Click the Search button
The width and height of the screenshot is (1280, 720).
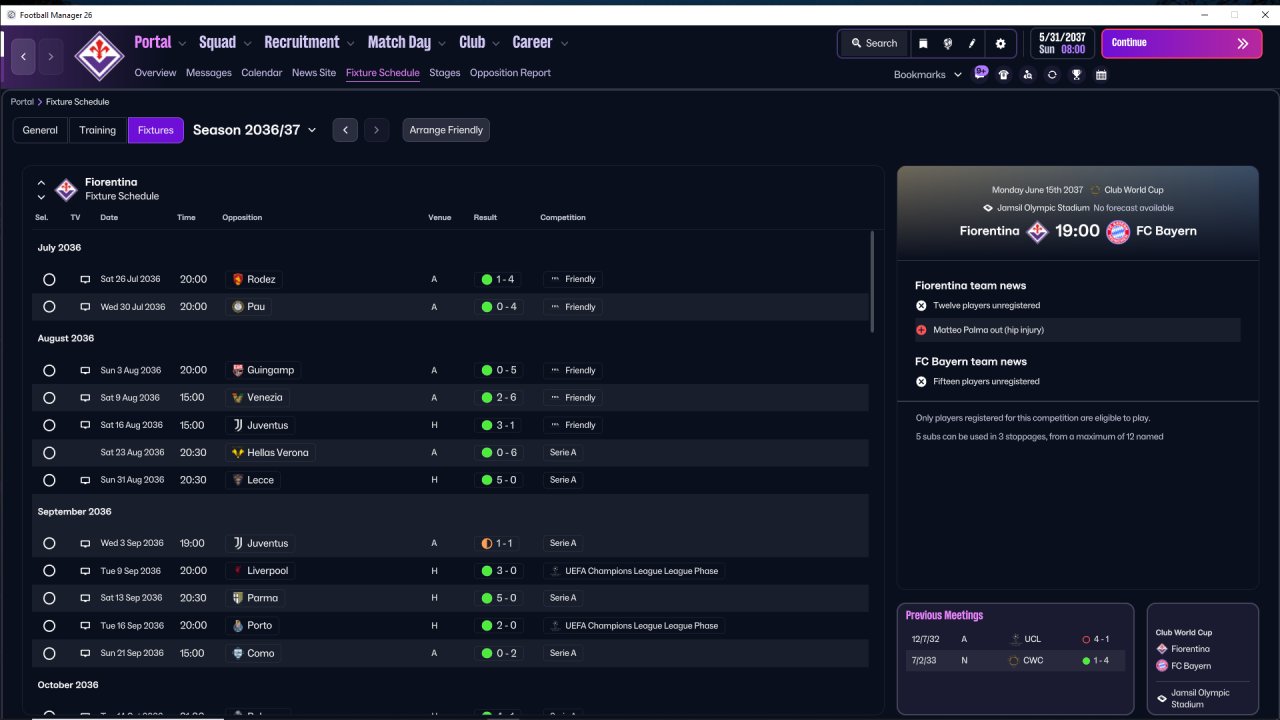point(874,43)
